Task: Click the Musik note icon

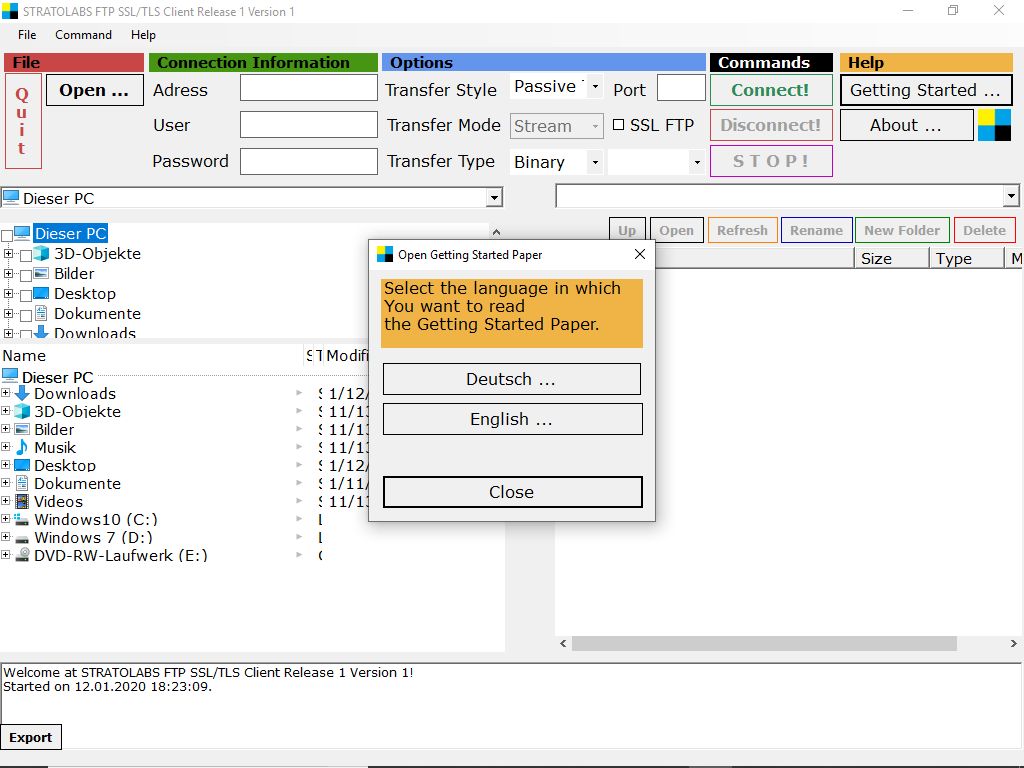Action: 22,447
